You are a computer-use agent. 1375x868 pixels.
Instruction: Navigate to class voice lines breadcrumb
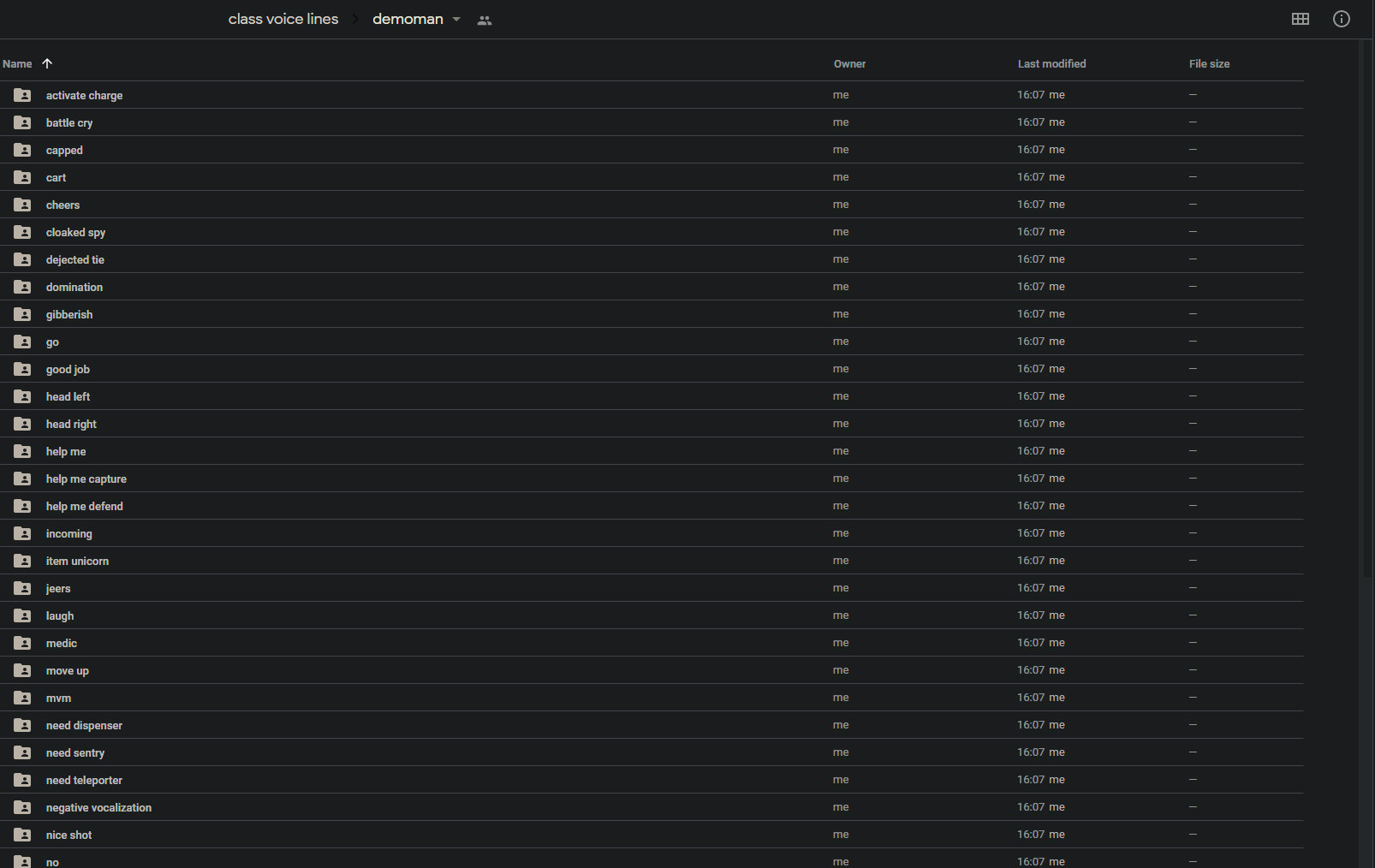tap(283, 19)
